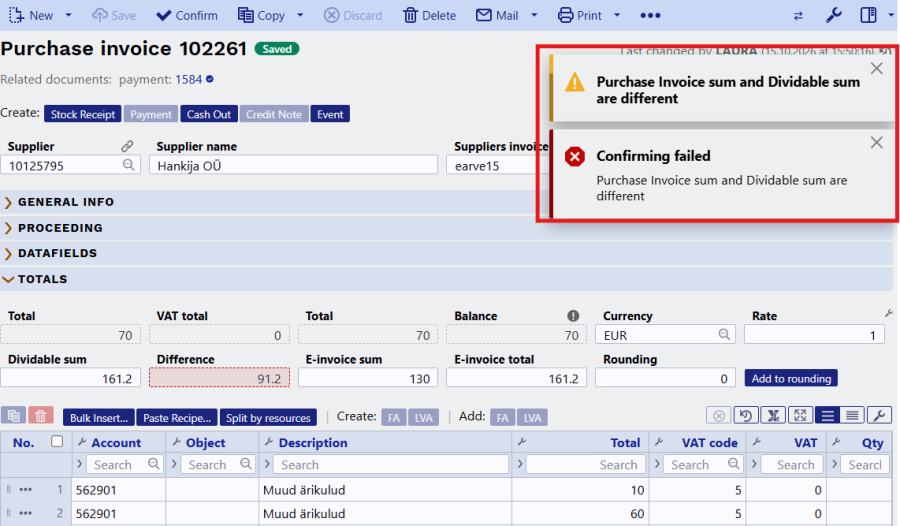Close the warning notification
This screenshot has height=526, width=900.
876,68
